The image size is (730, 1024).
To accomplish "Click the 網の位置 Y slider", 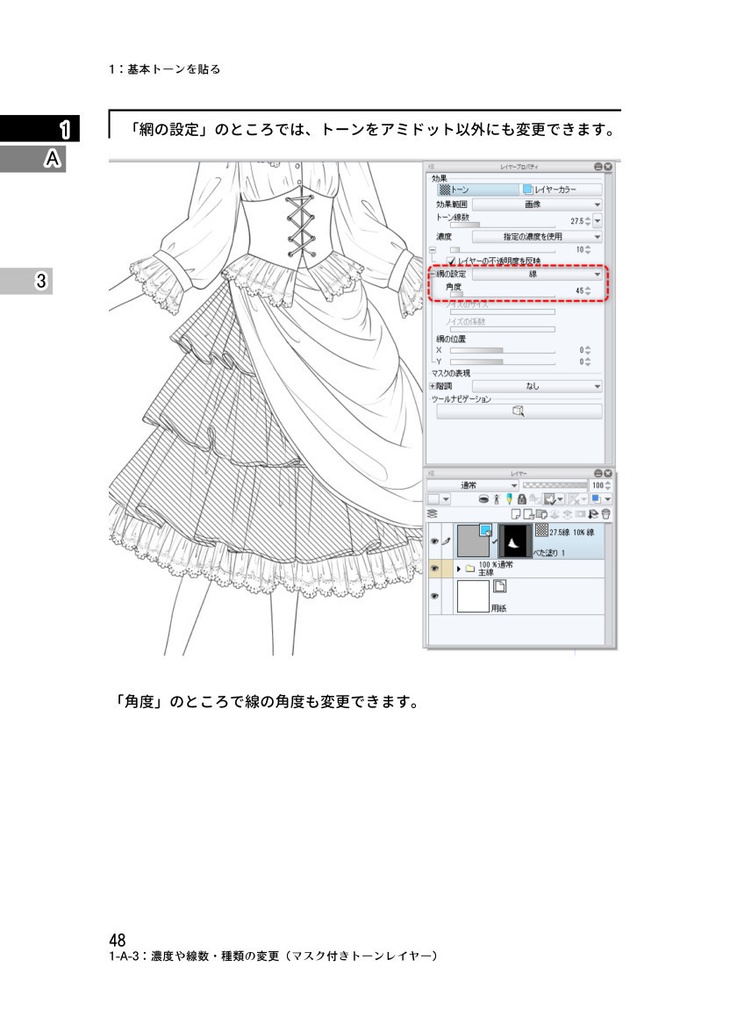I will (x=503, y=361).
